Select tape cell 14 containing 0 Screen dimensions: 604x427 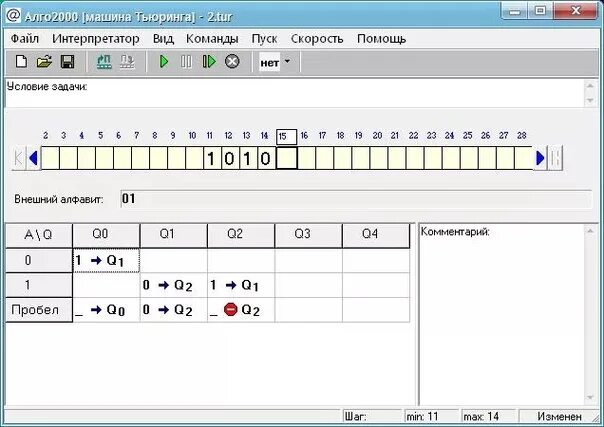click(x=267, y=158)
